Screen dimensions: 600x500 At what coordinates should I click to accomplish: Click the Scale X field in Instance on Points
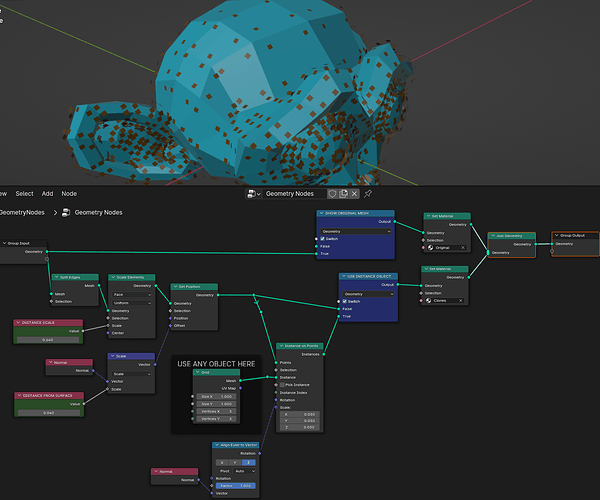(x=300, y=414)
